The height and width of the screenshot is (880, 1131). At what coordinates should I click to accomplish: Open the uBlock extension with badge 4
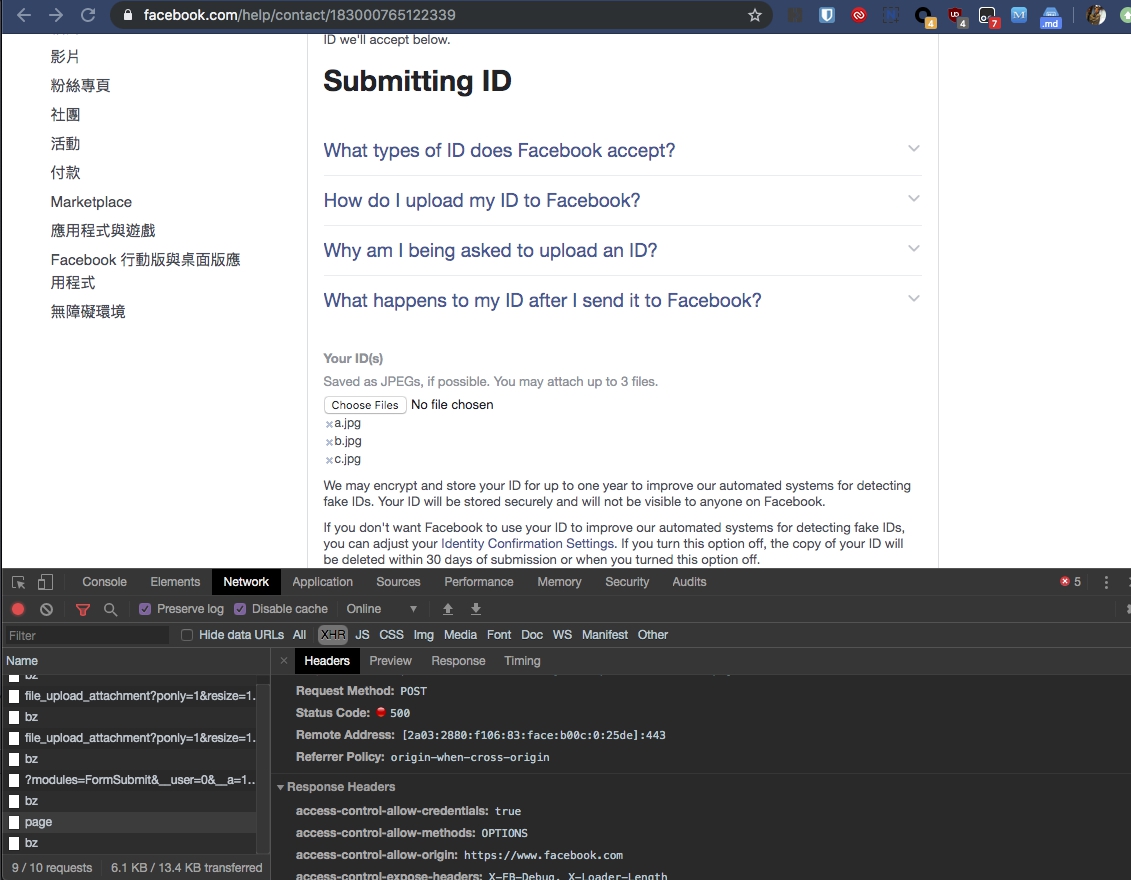956,16
